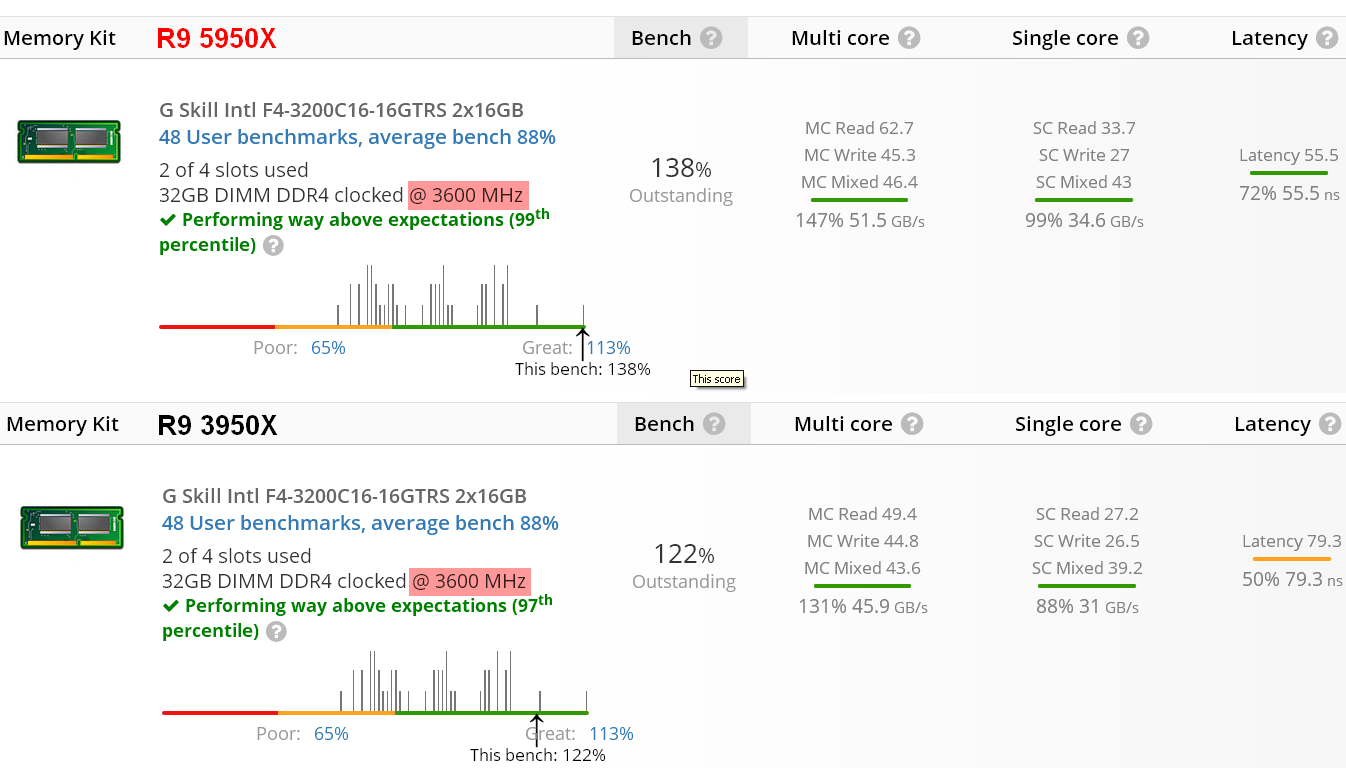Click the help icon next to top Bench header
The height and width of the screenshot is (768, 1346).
click(711, 38)
